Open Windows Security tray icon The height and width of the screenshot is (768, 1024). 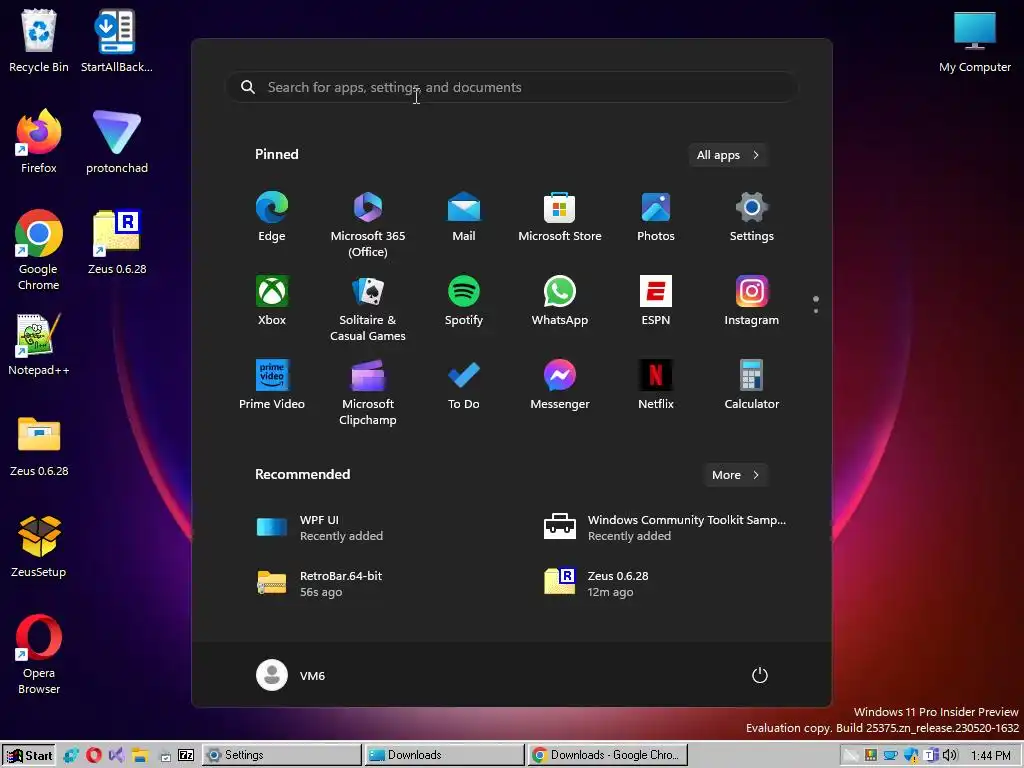[x=912, y=755]
